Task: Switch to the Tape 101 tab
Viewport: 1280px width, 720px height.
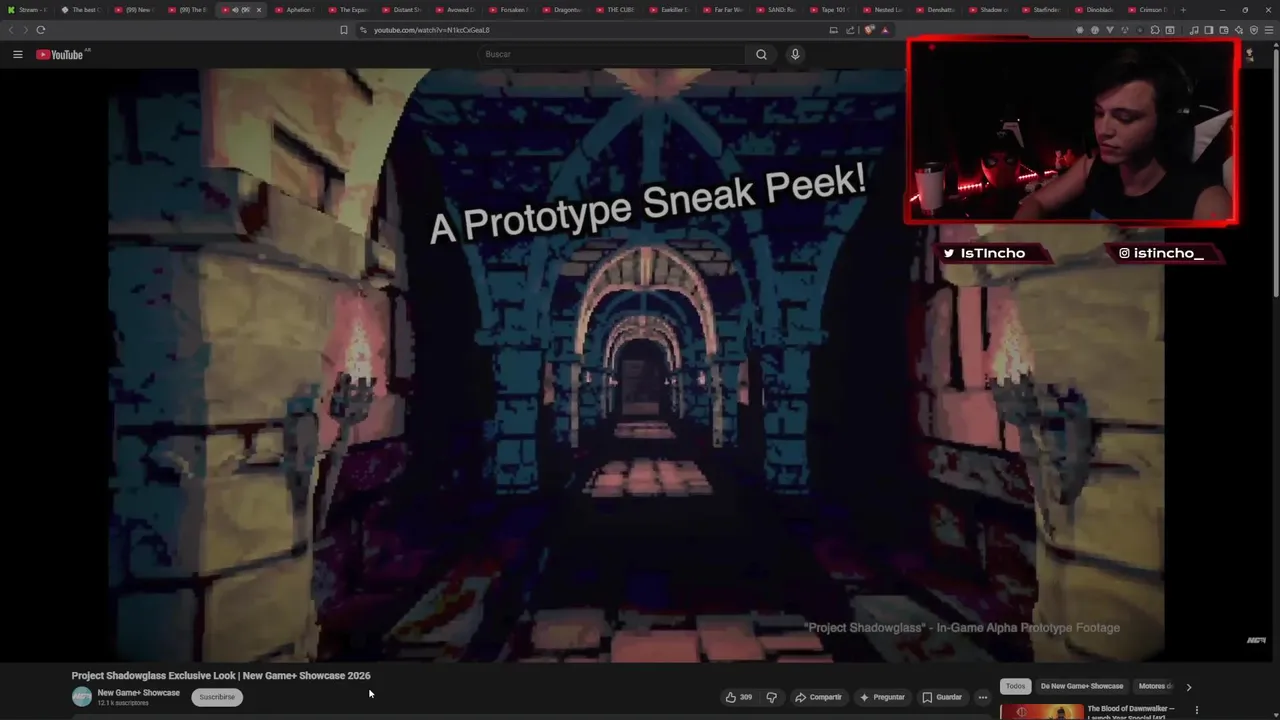Action: 830,10
